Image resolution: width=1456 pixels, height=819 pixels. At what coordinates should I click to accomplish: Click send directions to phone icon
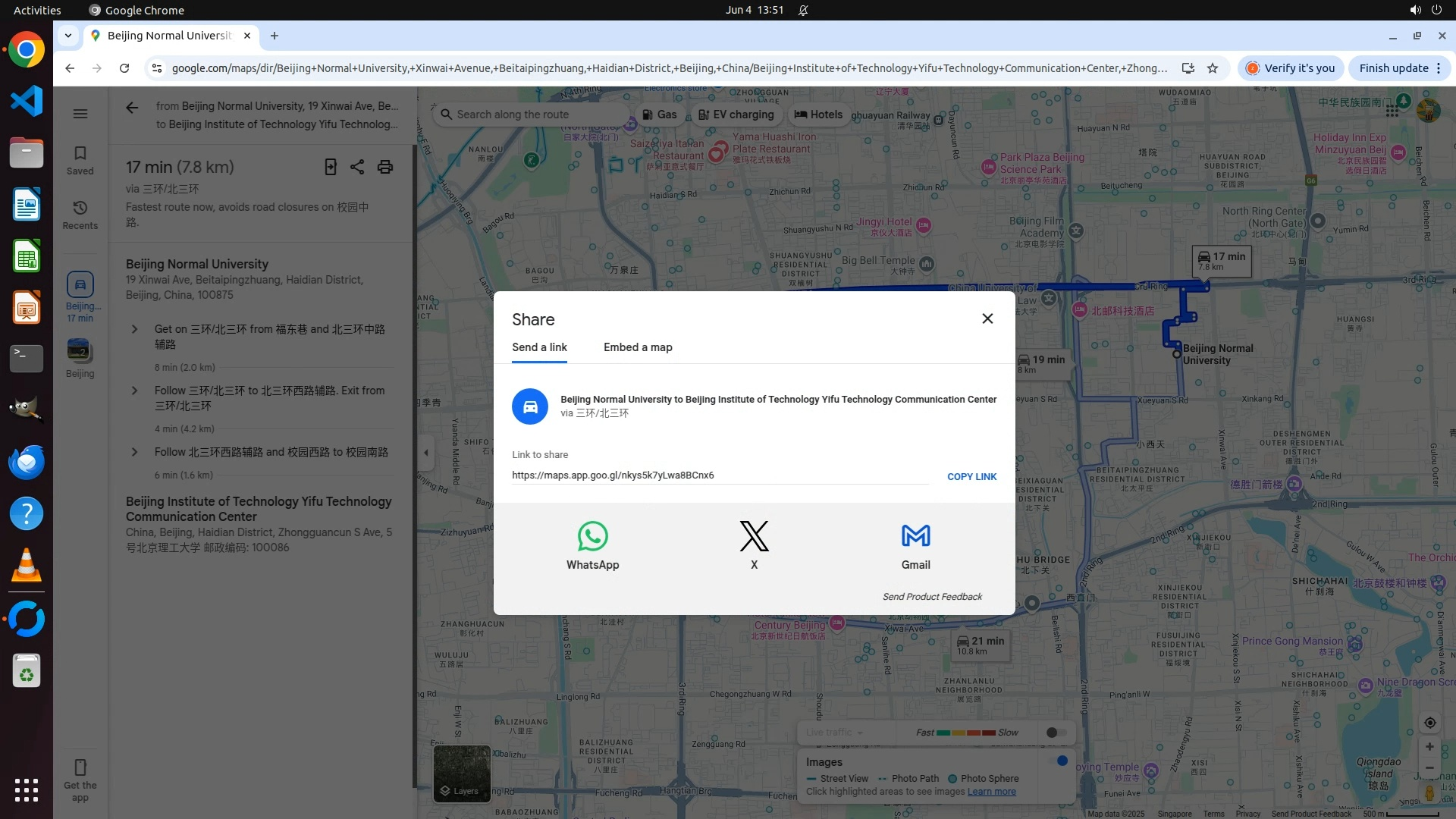pos(331,167)
